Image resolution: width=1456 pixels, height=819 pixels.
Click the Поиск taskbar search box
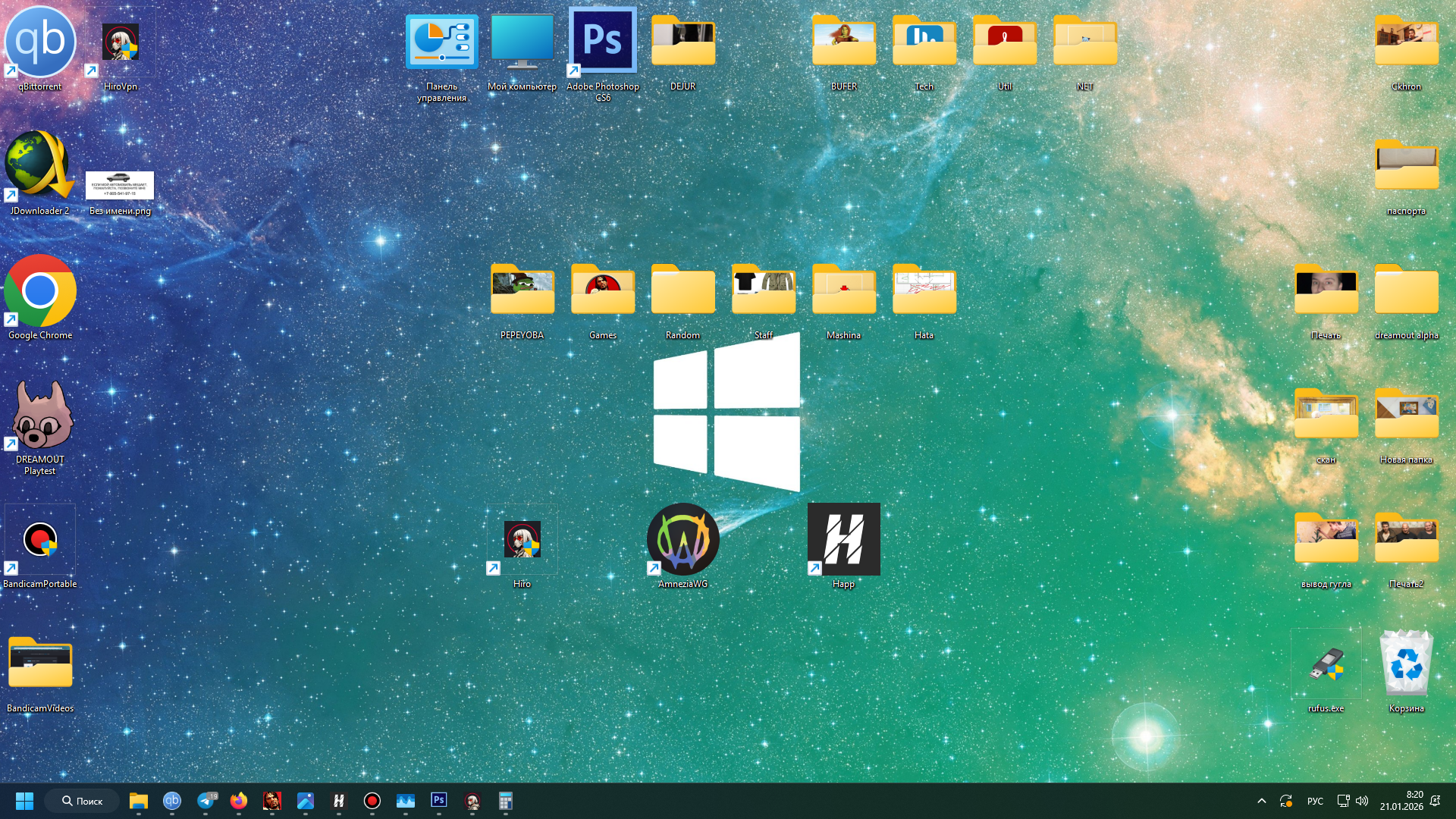pos(82,801)
